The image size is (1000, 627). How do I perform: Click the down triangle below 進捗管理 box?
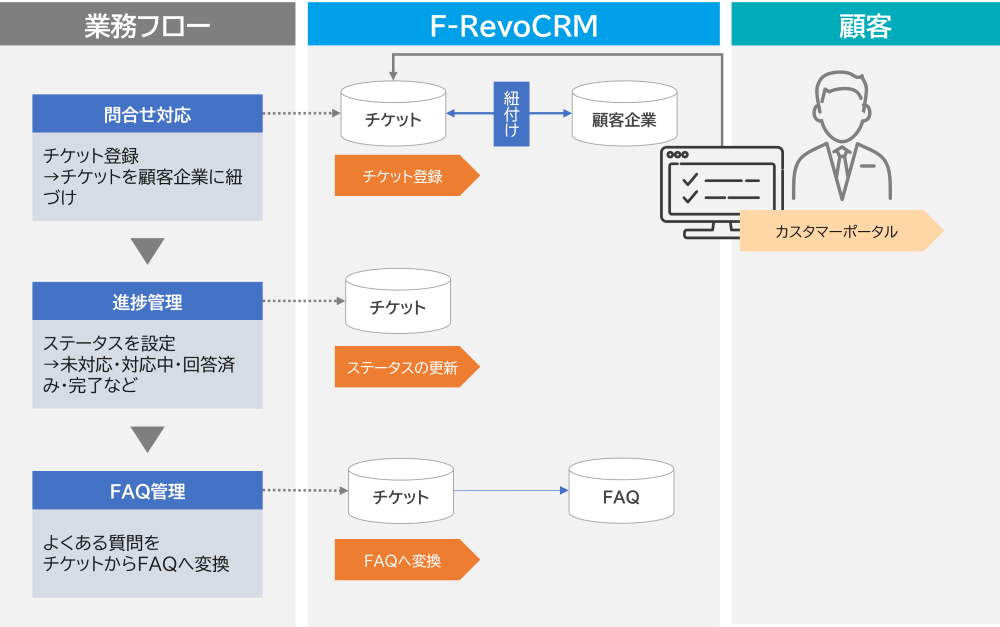147,439
